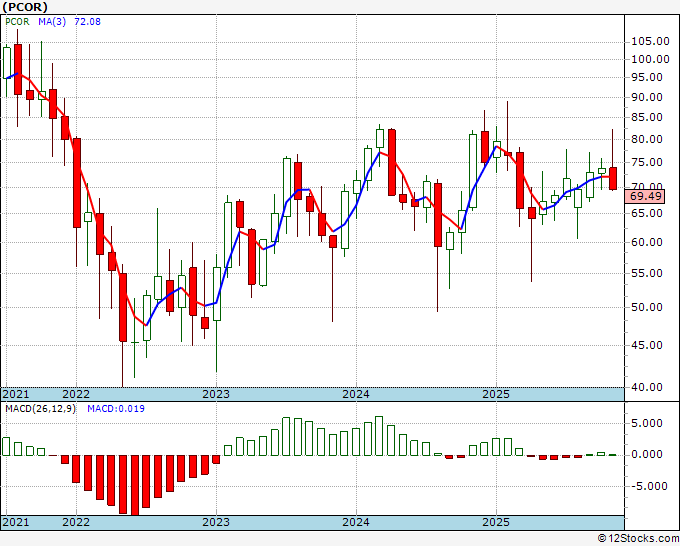Viewport: 680px width, 546px height.
Task: Click 2023 on the MACD panel time axis
Action: point(216,522)
